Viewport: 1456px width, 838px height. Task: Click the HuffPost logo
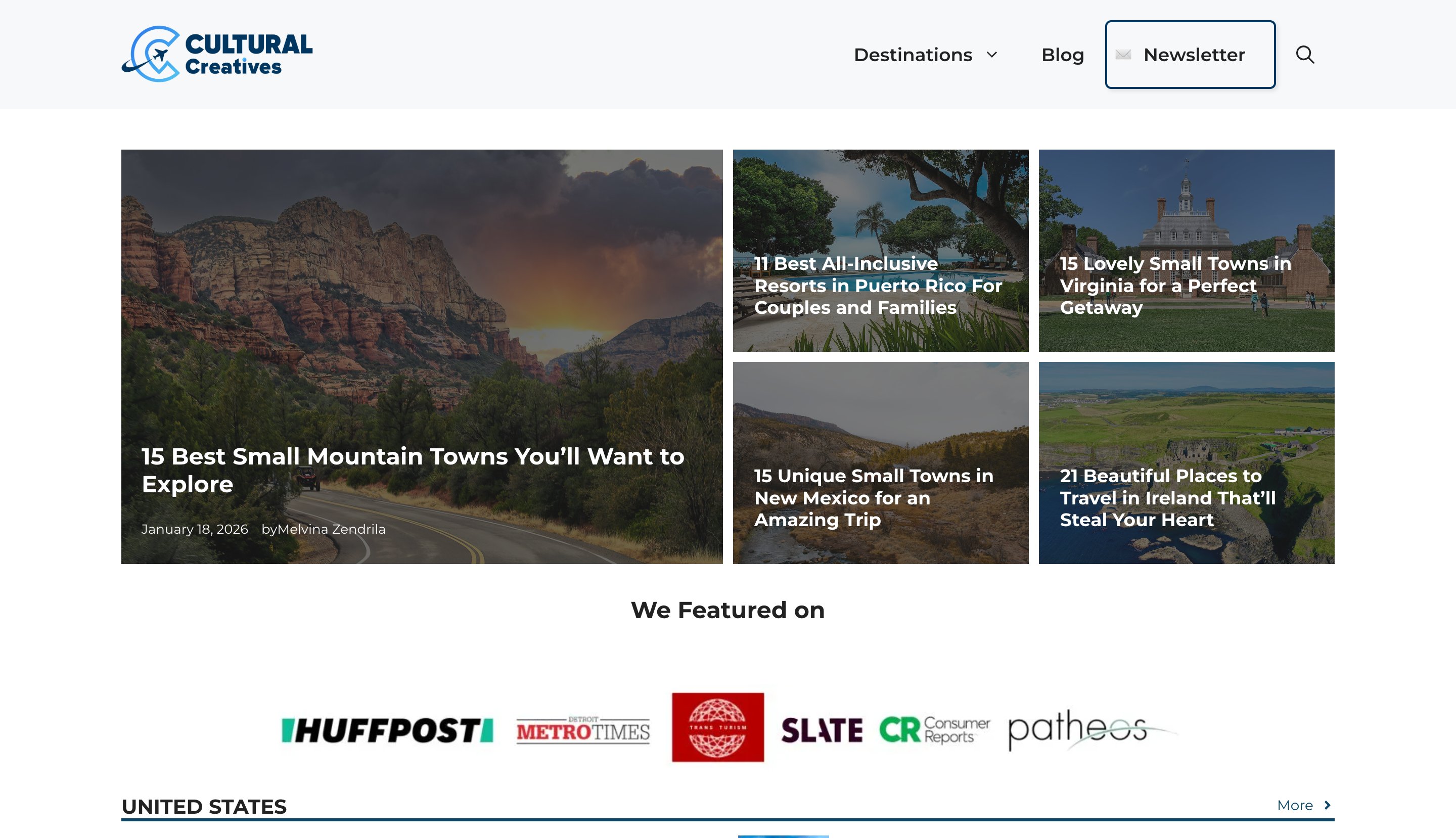tap(387, 729)
